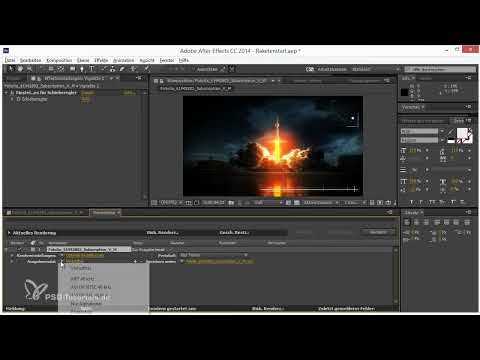480x360 pixels.
Task: Open the Hilfe menu
Action: pos(184,60)
